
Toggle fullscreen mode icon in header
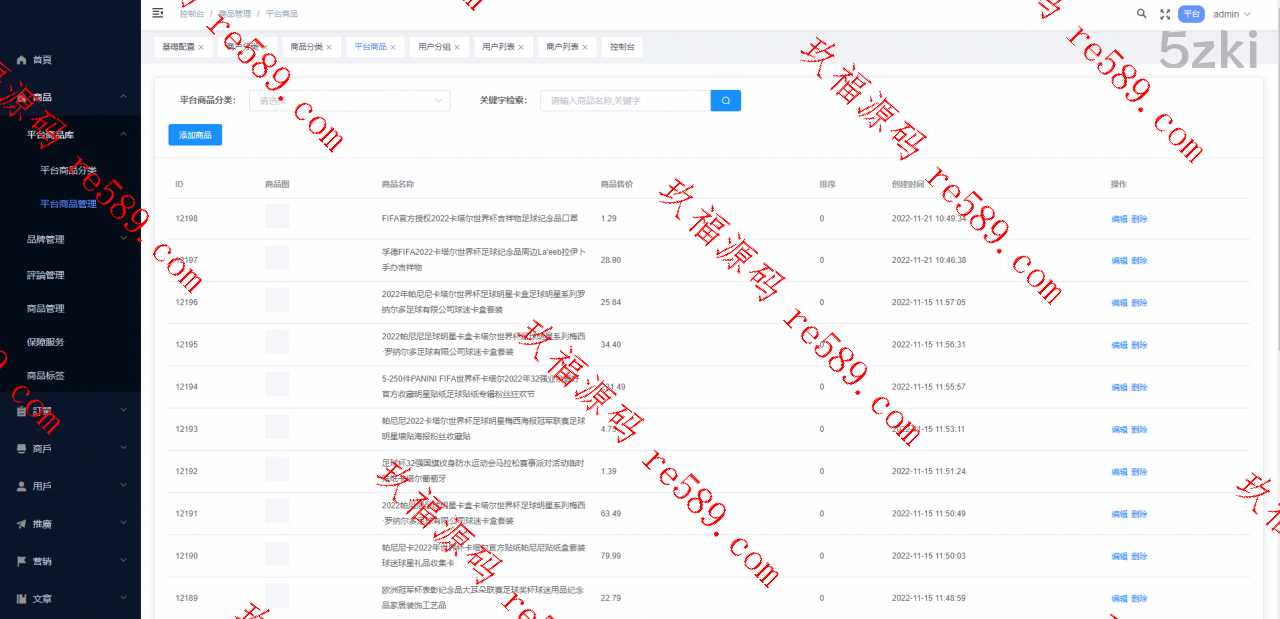pyautogui.click(x=1165, y=14)
